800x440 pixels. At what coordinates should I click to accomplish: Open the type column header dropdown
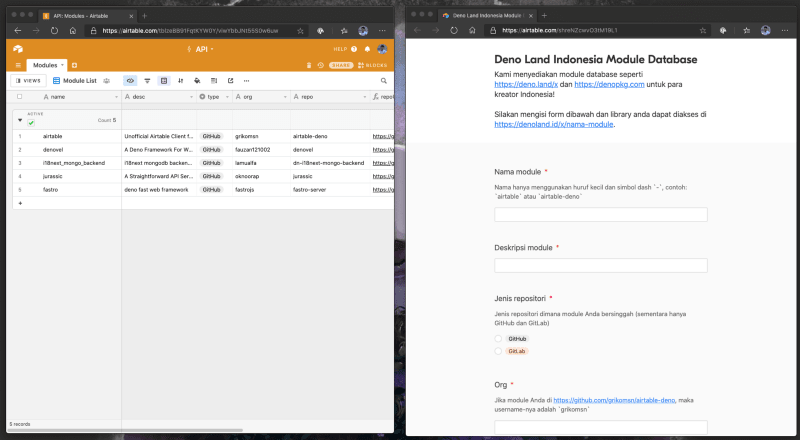point(227,96)
